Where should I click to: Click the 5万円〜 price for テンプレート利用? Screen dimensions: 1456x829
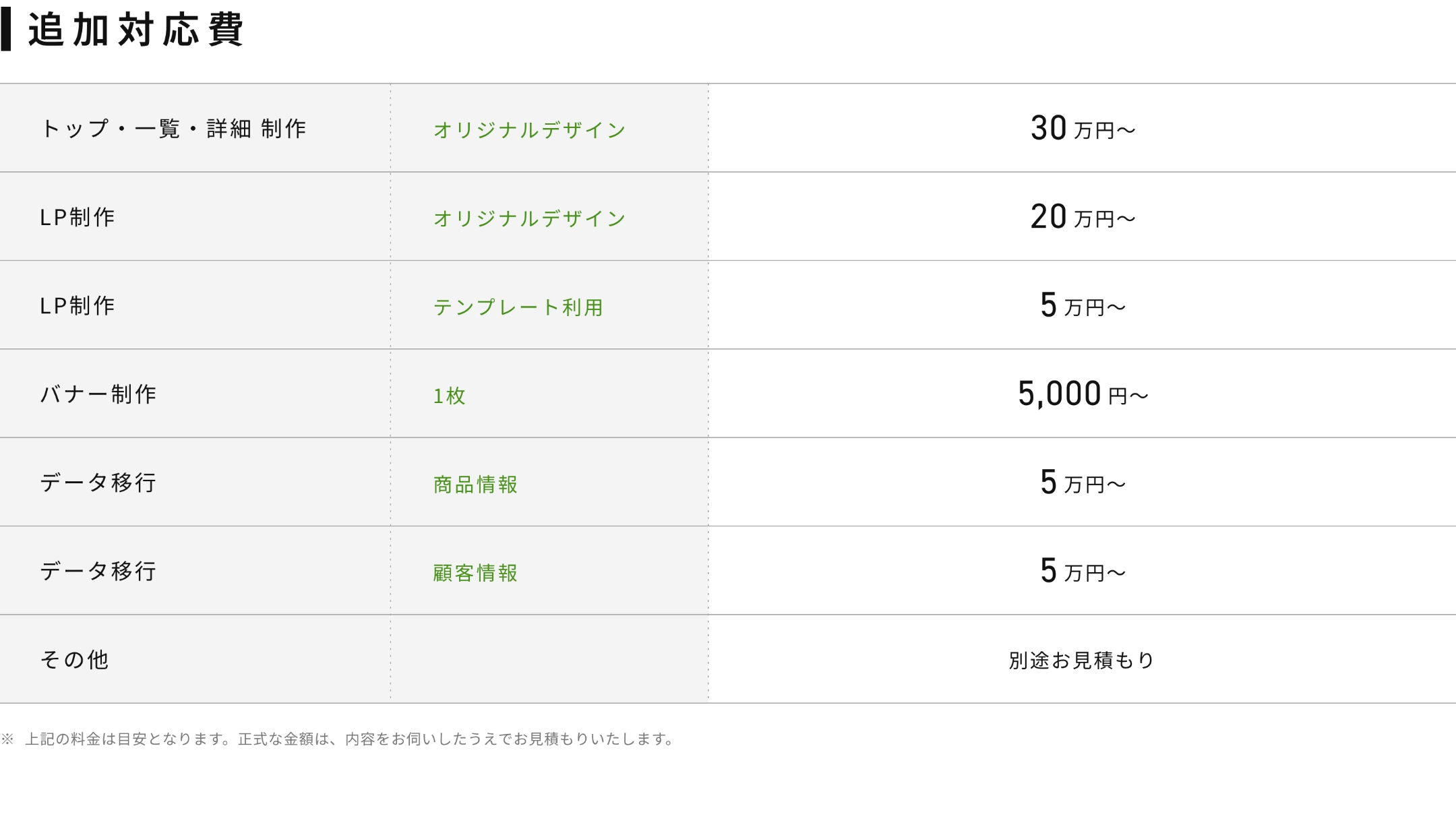[1082, 305]
